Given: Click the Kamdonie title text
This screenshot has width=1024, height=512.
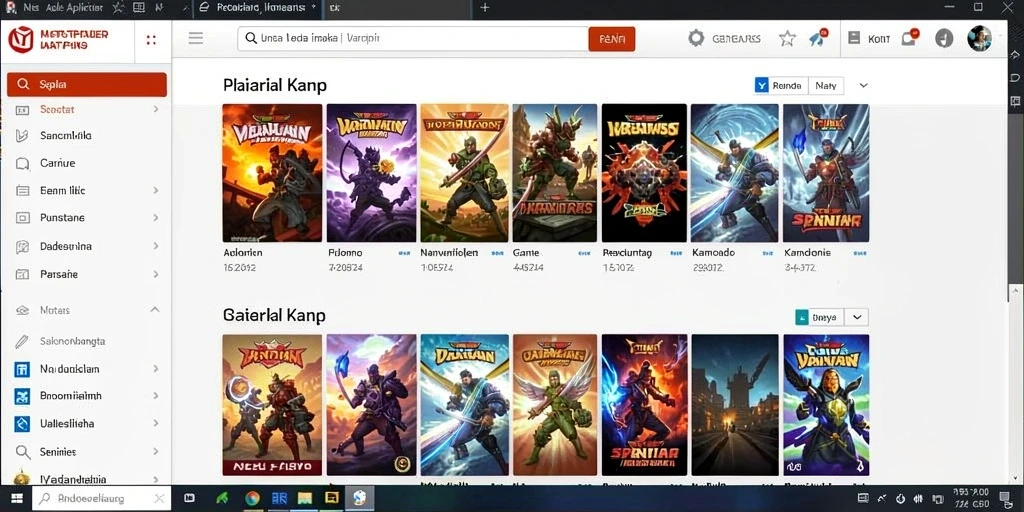Looking at the screenshot, I should (807, 252).
